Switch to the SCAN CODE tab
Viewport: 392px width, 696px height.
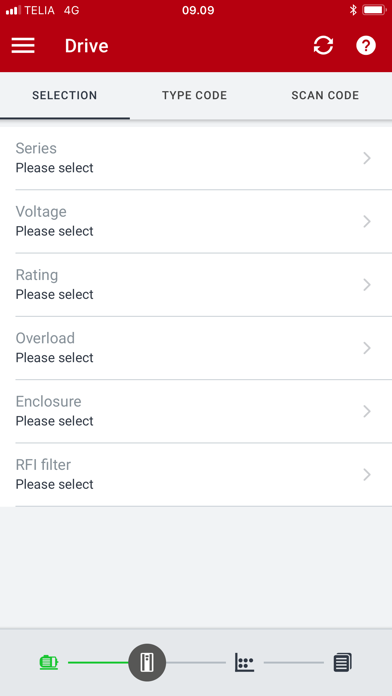click(325, 95)
